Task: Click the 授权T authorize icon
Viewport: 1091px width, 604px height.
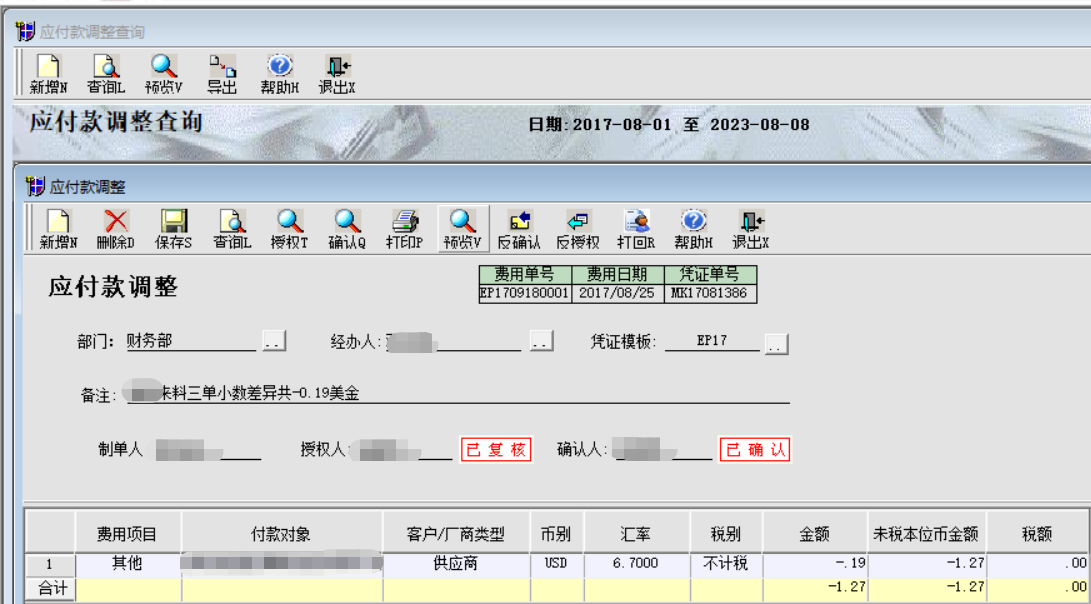Action: coord(289,229)
